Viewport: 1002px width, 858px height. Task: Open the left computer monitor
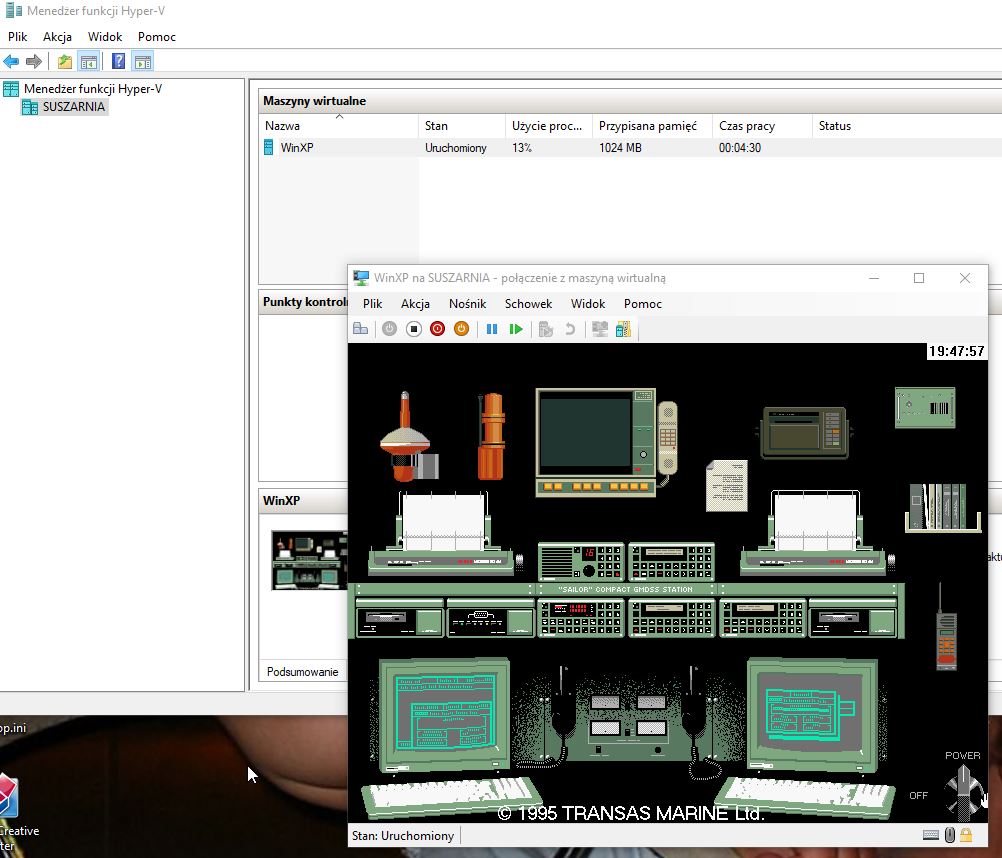(445, 715)
